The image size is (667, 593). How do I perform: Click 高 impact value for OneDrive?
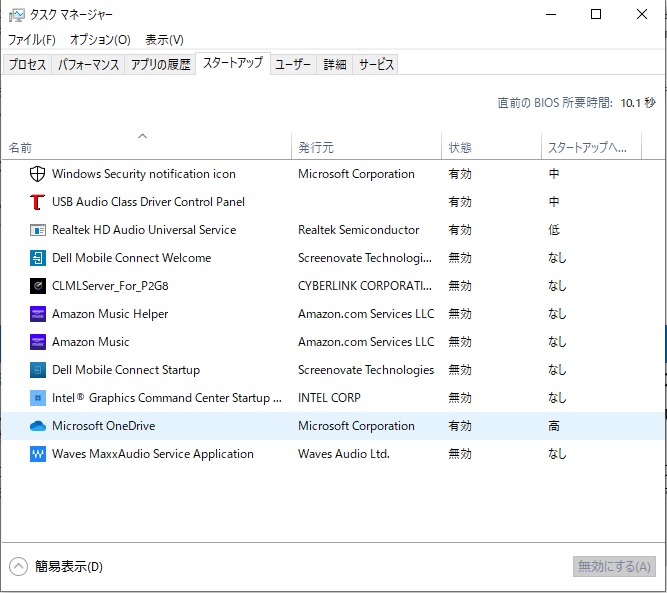click(554, 426)
